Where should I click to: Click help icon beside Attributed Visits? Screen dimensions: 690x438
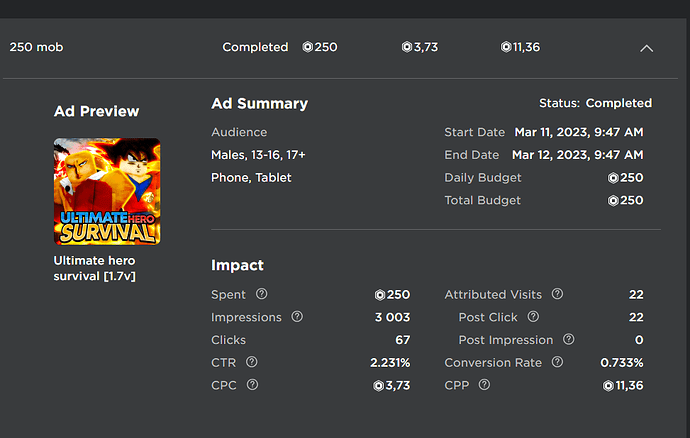tap(557, 294)
